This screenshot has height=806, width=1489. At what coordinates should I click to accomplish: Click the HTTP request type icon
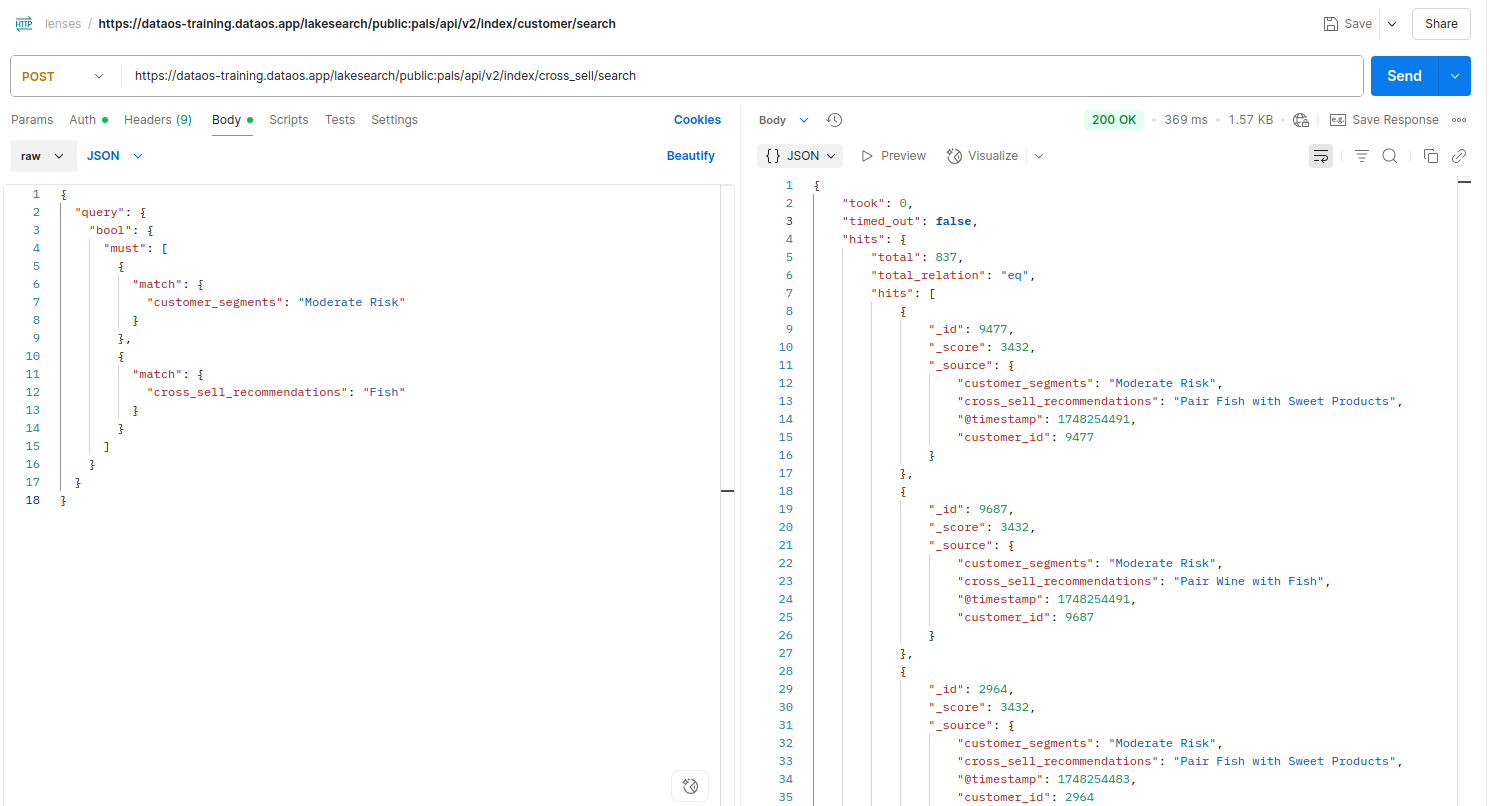(x=24, y=23)
